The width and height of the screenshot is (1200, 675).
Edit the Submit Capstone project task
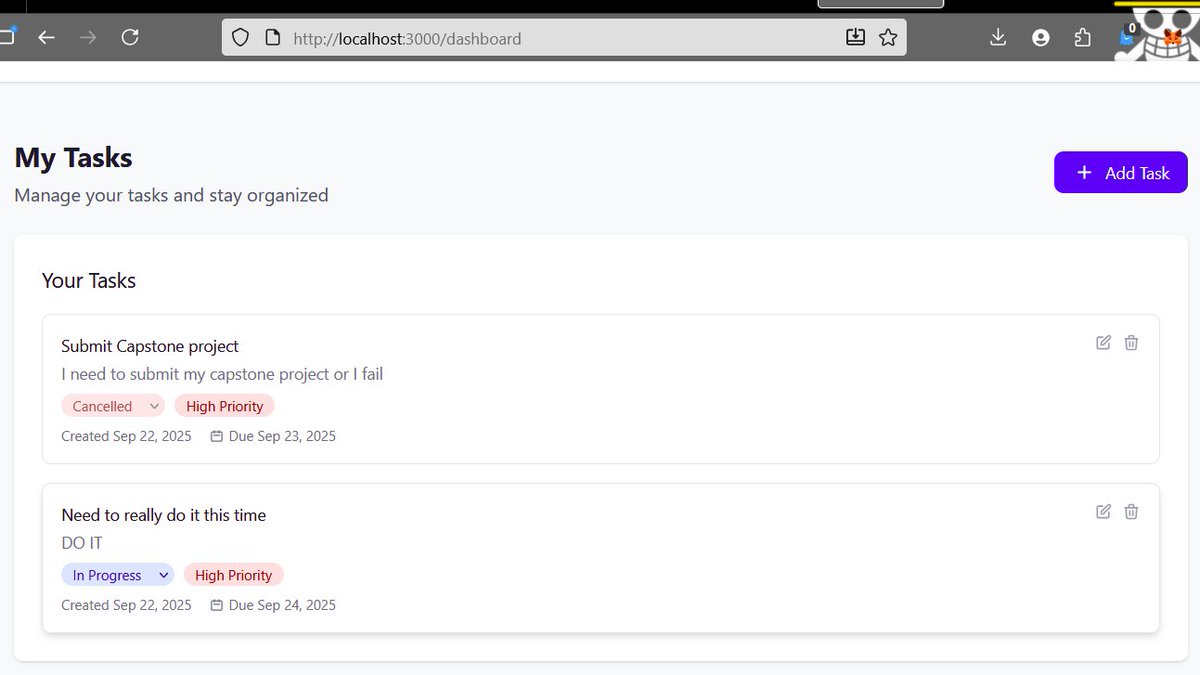point(1102,342)
